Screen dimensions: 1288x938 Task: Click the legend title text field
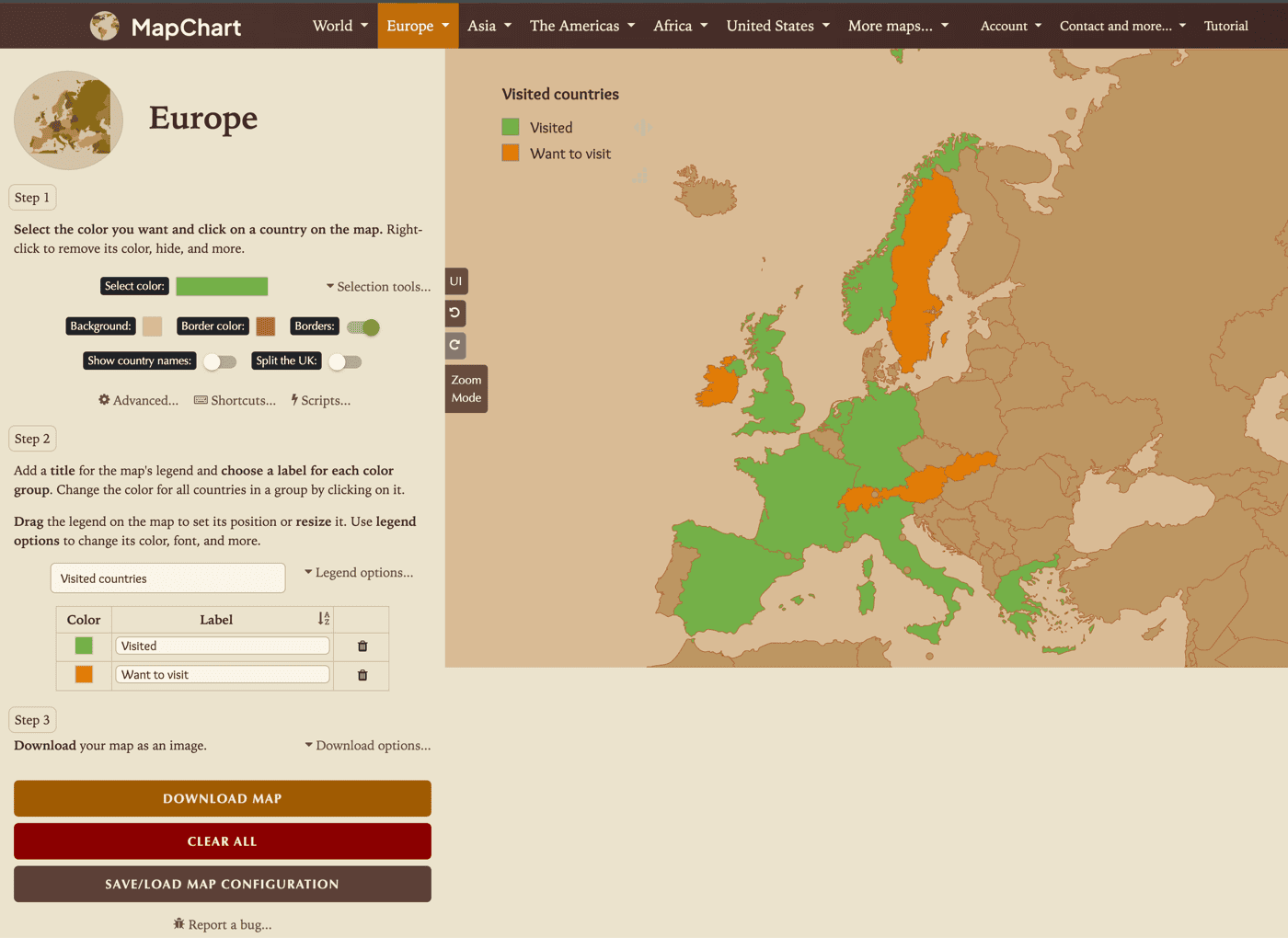coord(167,578)
